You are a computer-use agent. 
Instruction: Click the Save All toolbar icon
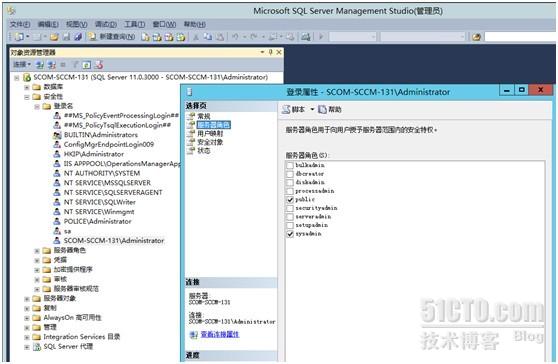(x=78, y=37)
